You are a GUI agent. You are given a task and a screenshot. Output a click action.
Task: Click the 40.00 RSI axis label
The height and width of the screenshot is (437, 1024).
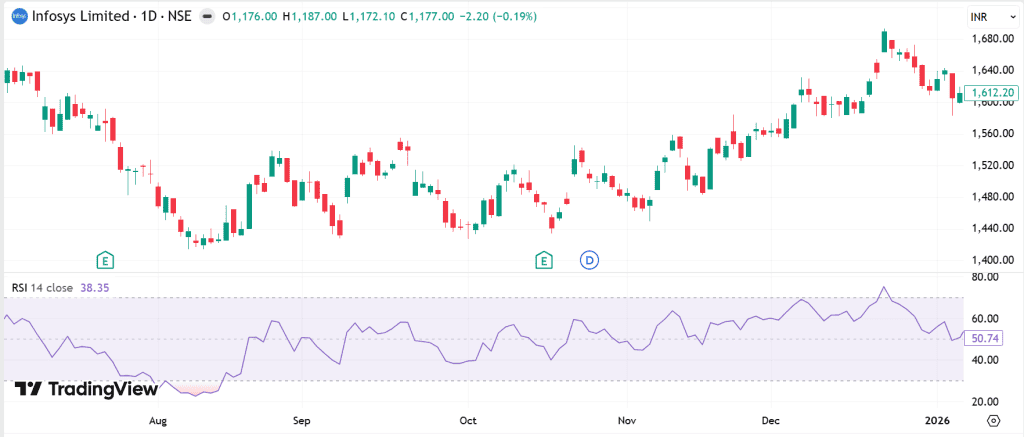point(985,360)
